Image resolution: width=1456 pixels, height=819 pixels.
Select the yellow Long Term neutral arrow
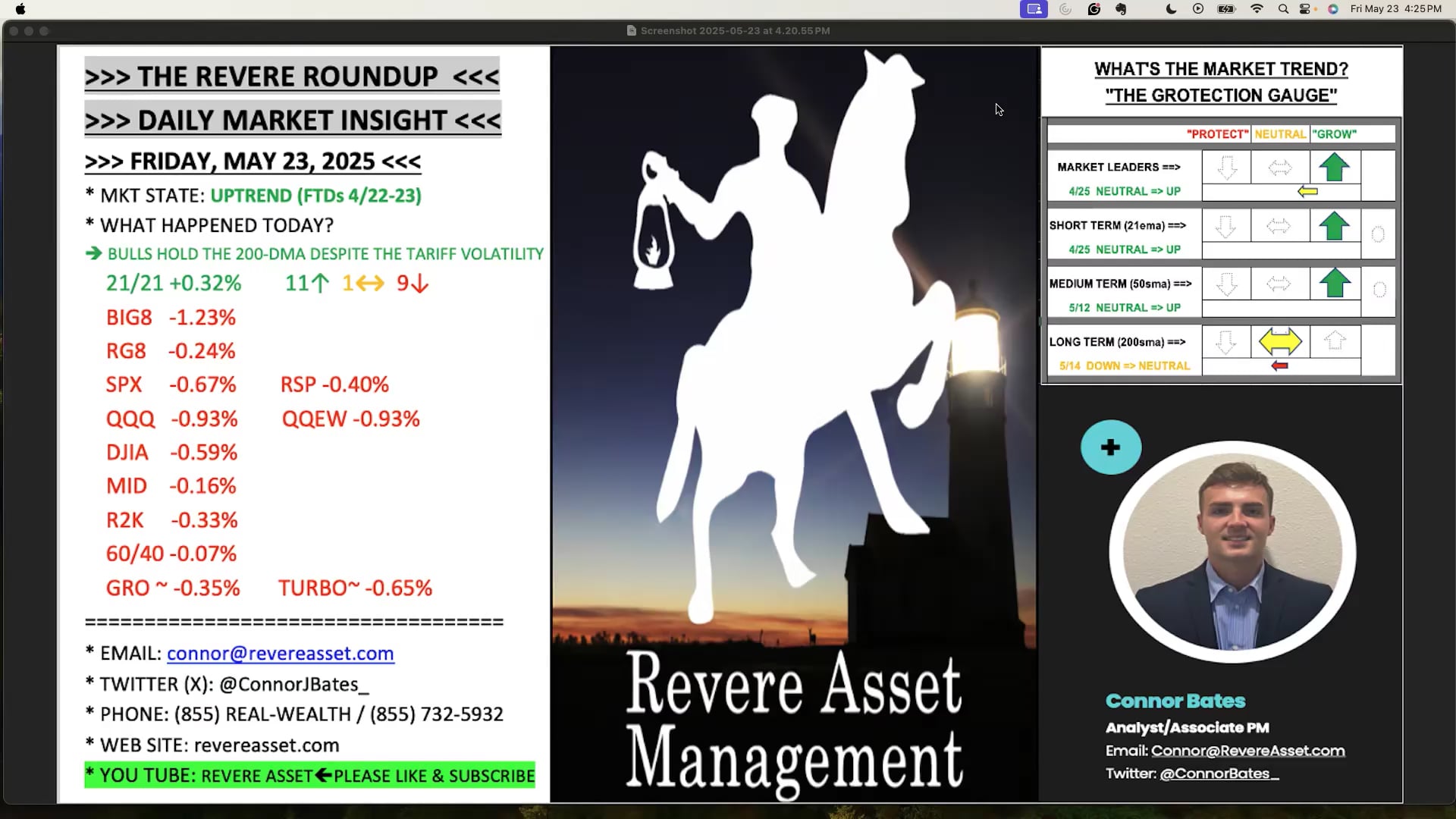[x=1280, y=342]
